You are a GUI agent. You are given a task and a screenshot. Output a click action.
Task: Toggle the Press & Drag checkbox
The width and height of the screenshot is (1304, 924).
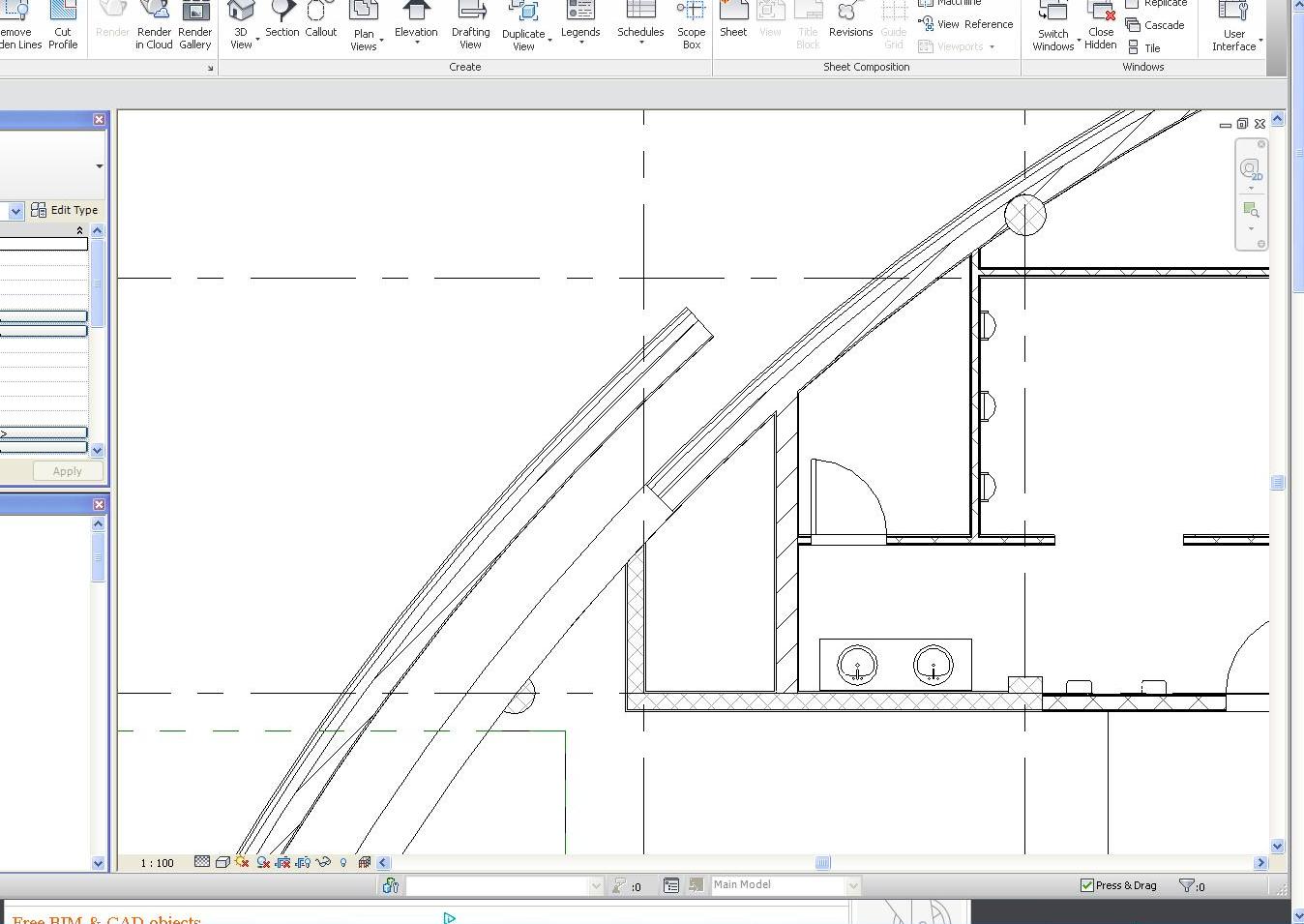(x=1087, y=885)
